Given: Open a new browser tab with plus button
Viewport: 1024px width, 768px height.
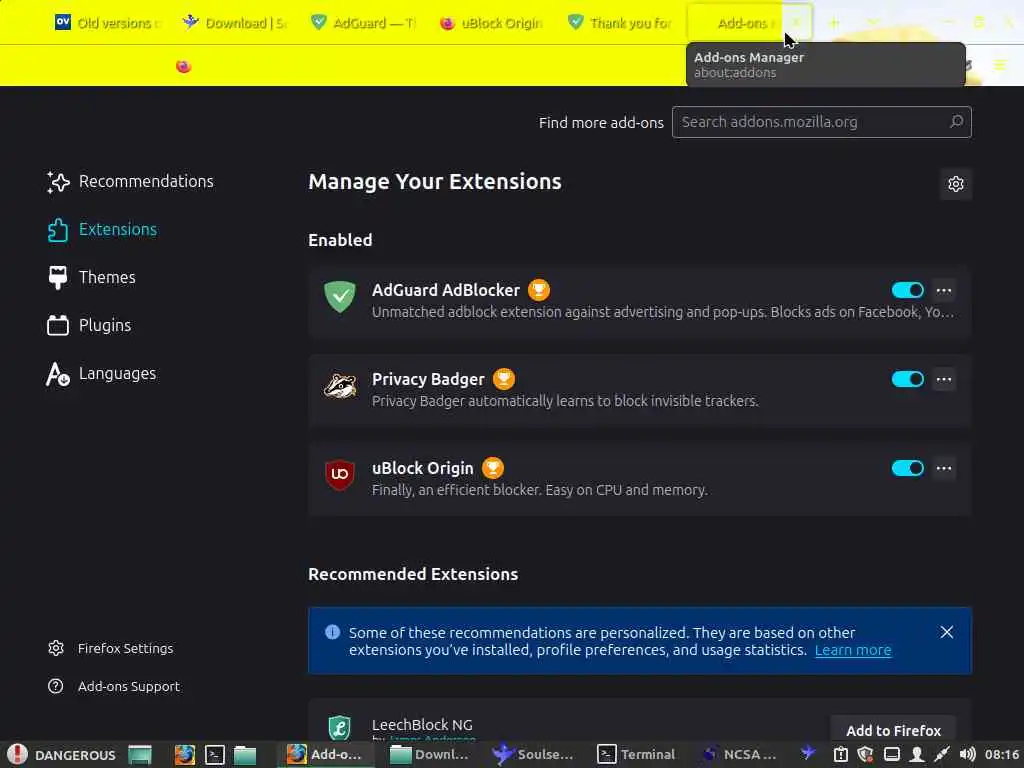Looking at the screenshot, I should click(834, 23).
